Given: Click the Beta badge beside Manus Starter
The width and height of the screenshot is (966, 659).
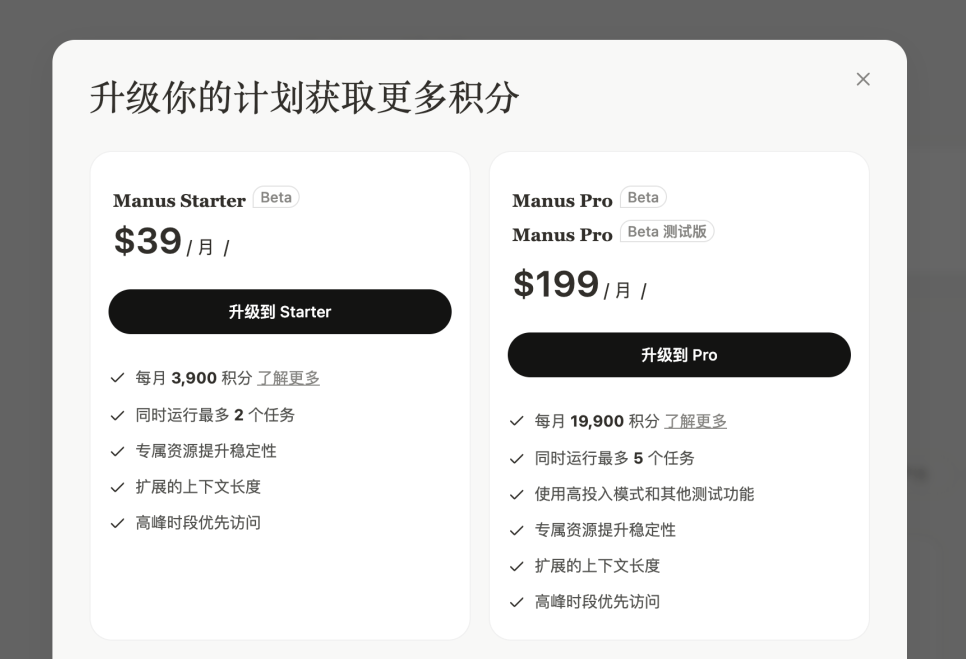Looking at the screenshot, I should pyautogui.click(x=276, y=198).
